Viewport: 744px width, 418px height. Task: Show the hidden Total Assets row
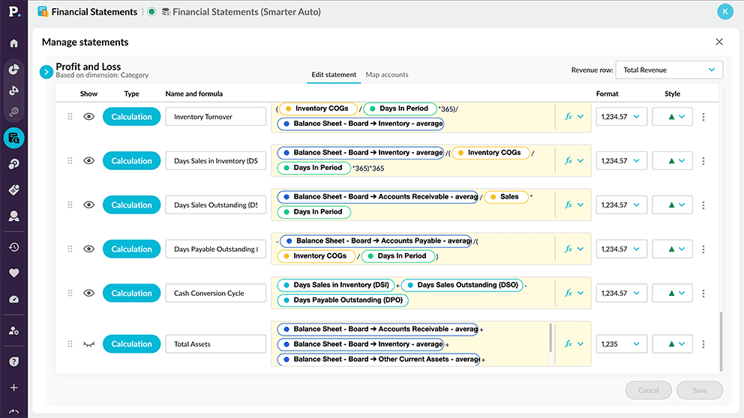click(x=89, y=344)
